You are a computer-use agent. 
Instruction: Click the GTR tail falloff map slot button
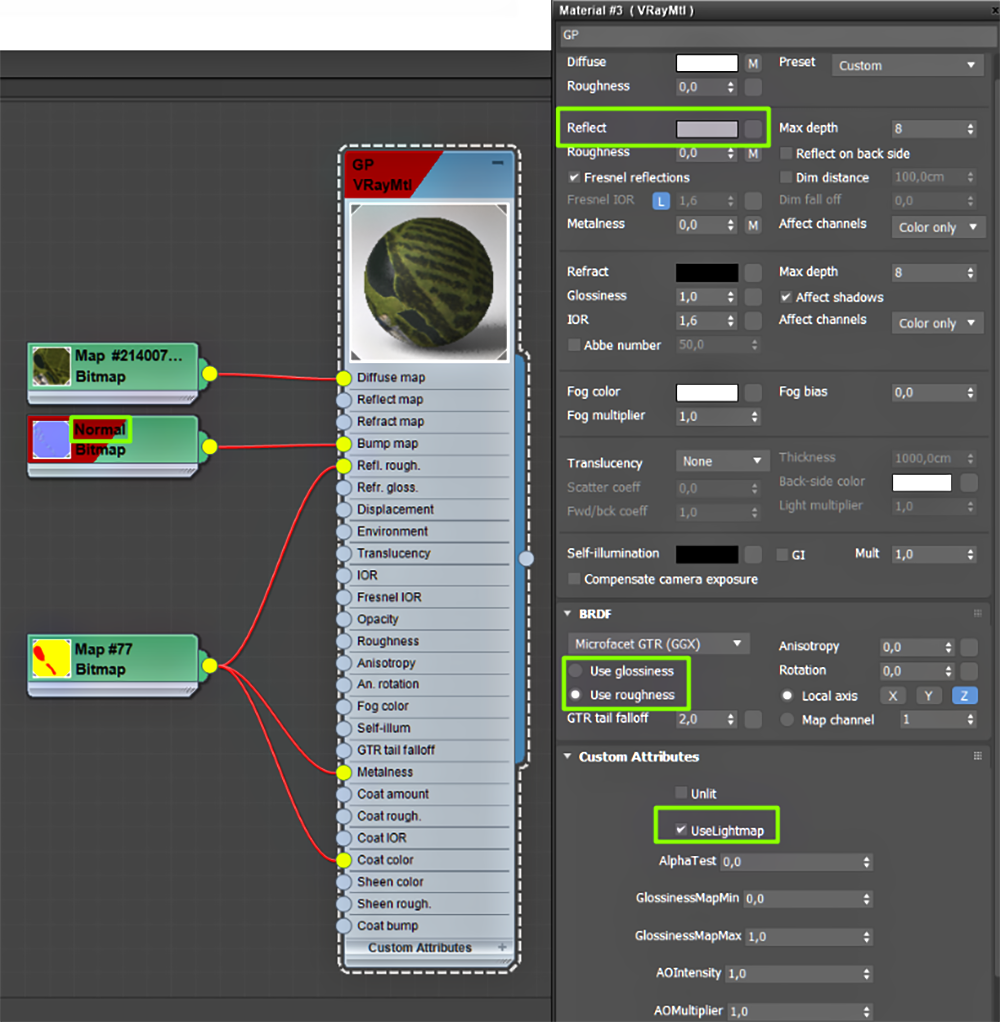coord(753,719)
